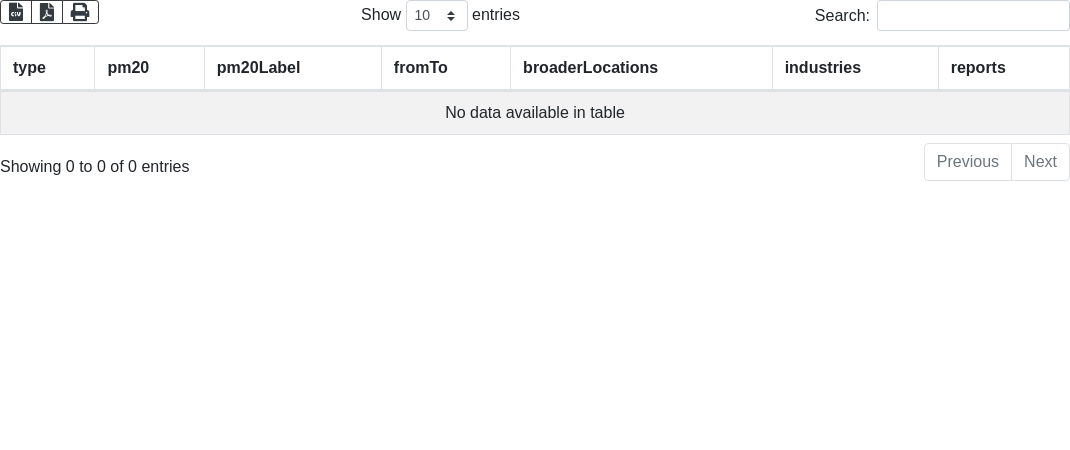
Task: Click the 'Showing 0 to 0' info text
Action: click(x=94, y=167)
